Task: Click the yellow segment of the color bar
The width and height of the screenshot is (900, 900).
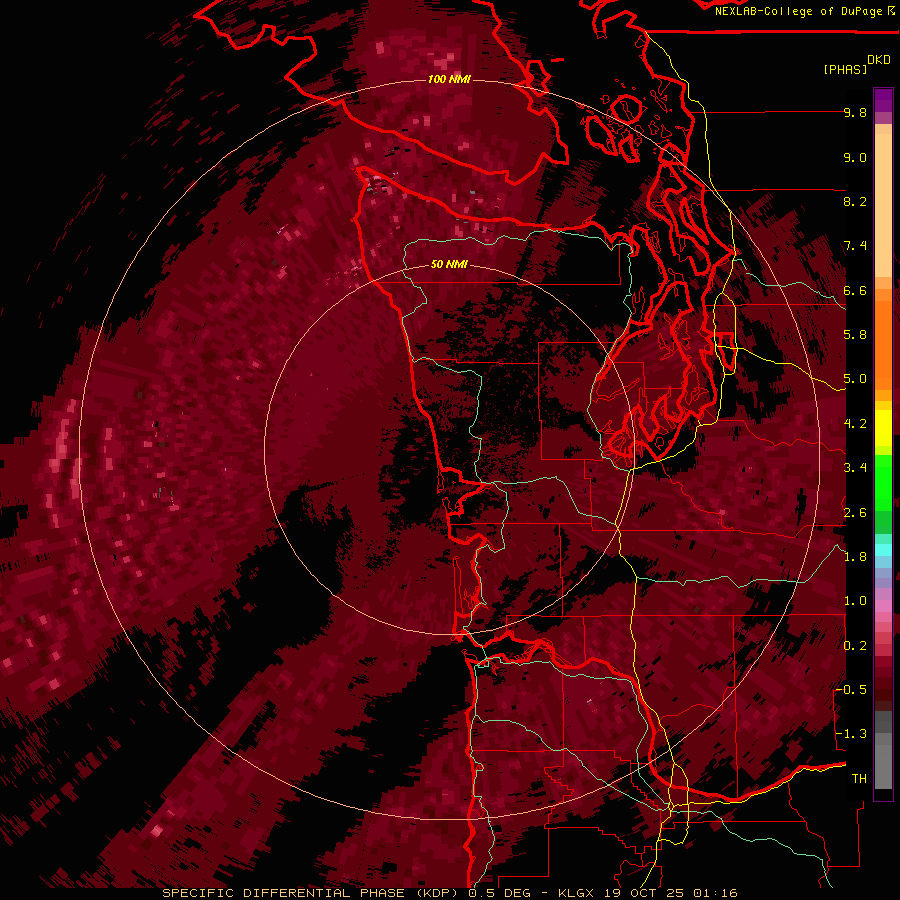Action: (x=883, y=428)
